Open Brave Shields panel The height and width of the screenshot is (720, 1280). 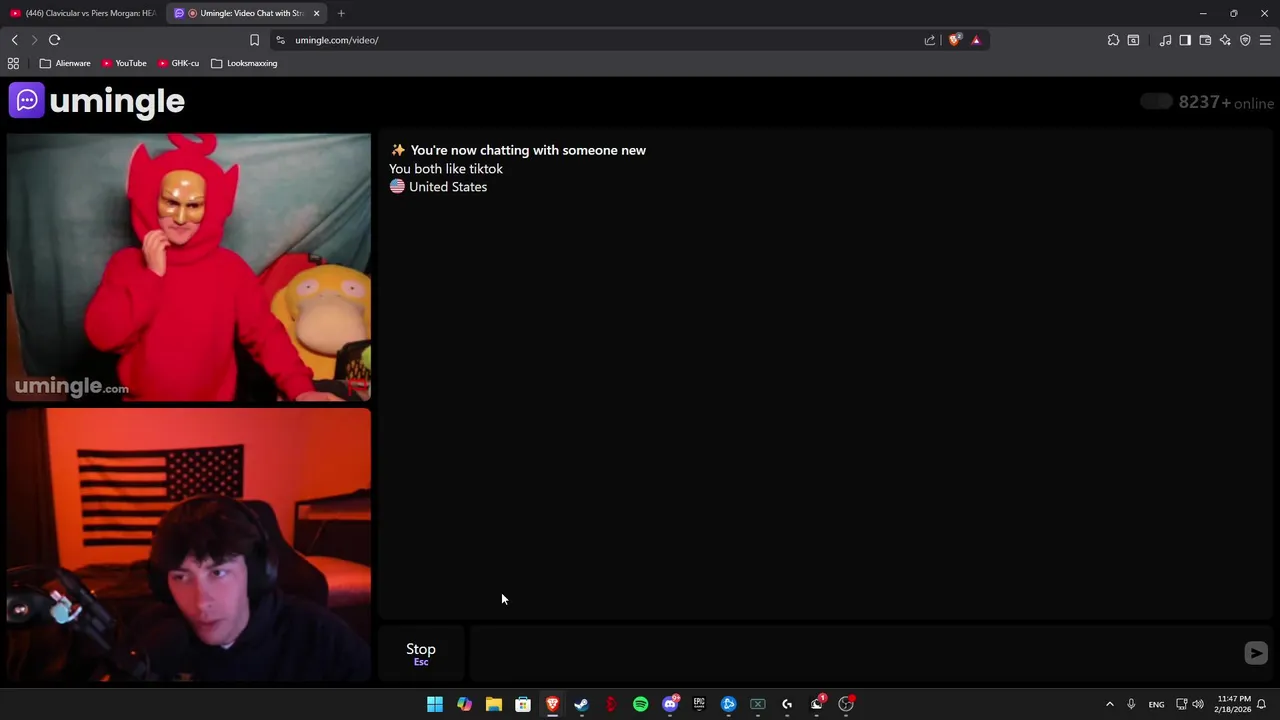(x=955, y=40)
